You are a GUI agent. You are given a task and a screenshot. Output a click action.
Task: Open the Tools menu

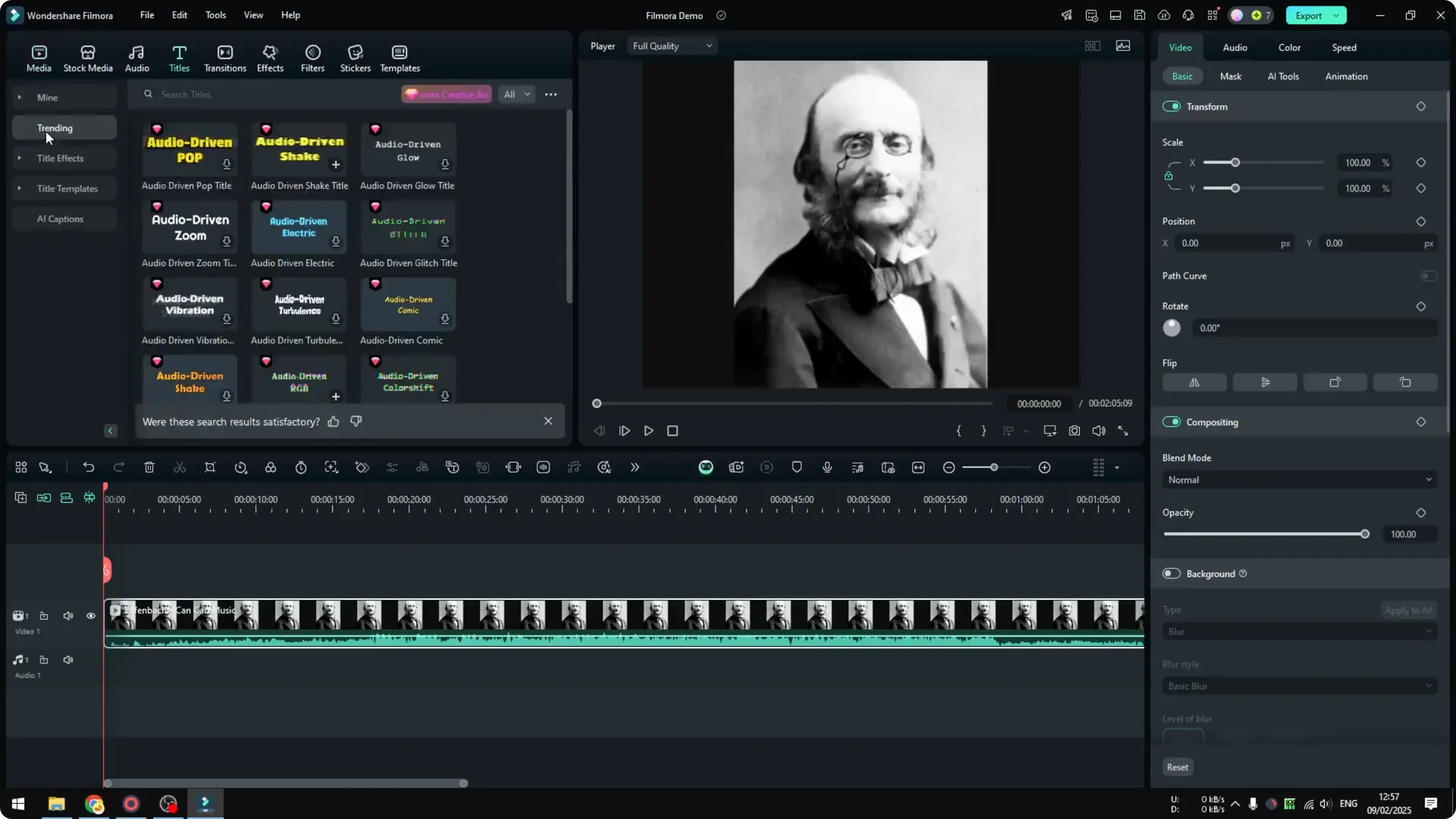215,15
